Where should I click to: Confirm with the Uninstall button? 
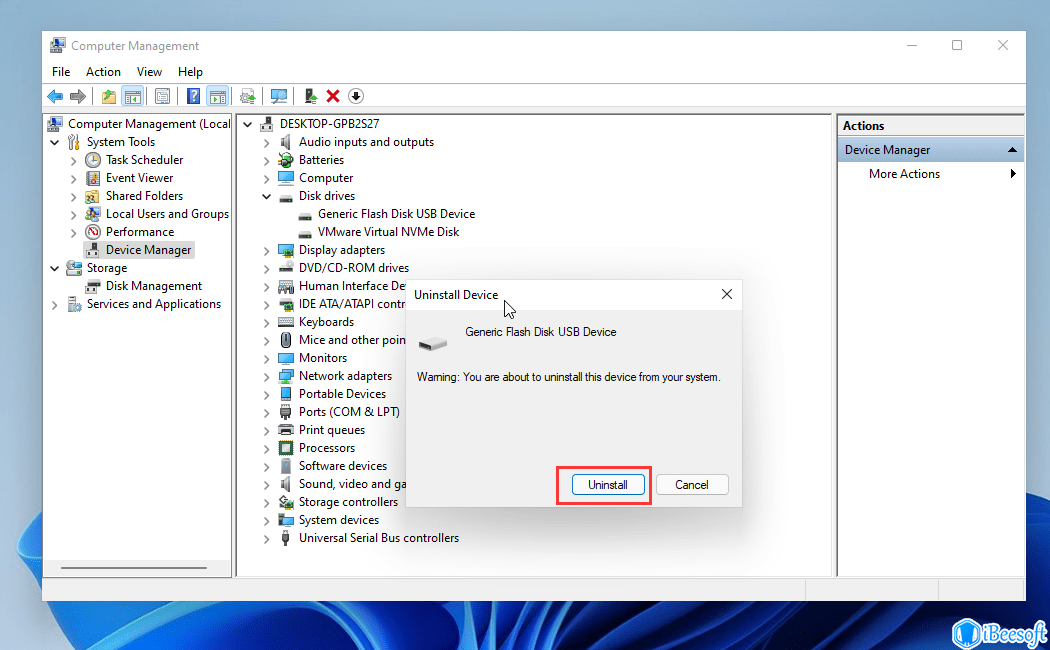pyautogui.click(x=608, y=485)
